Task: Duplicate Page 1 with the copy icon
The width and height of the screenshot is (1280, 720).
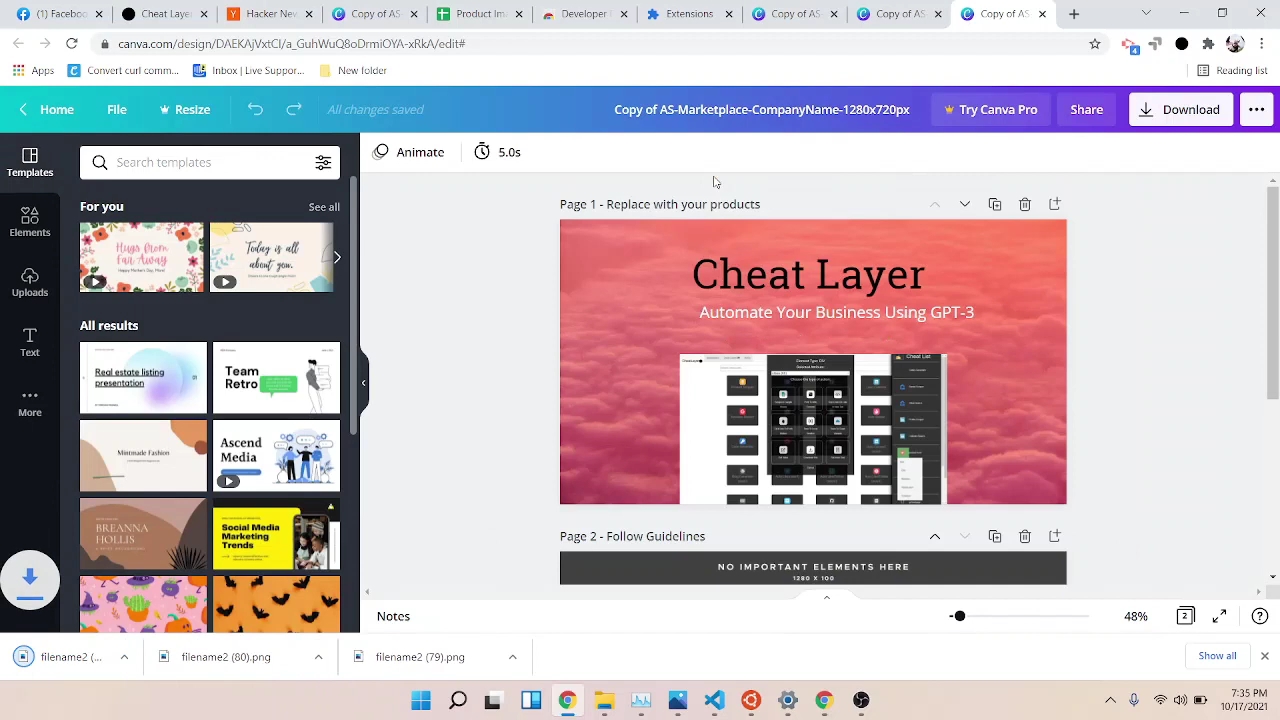Action: point(995,204)
